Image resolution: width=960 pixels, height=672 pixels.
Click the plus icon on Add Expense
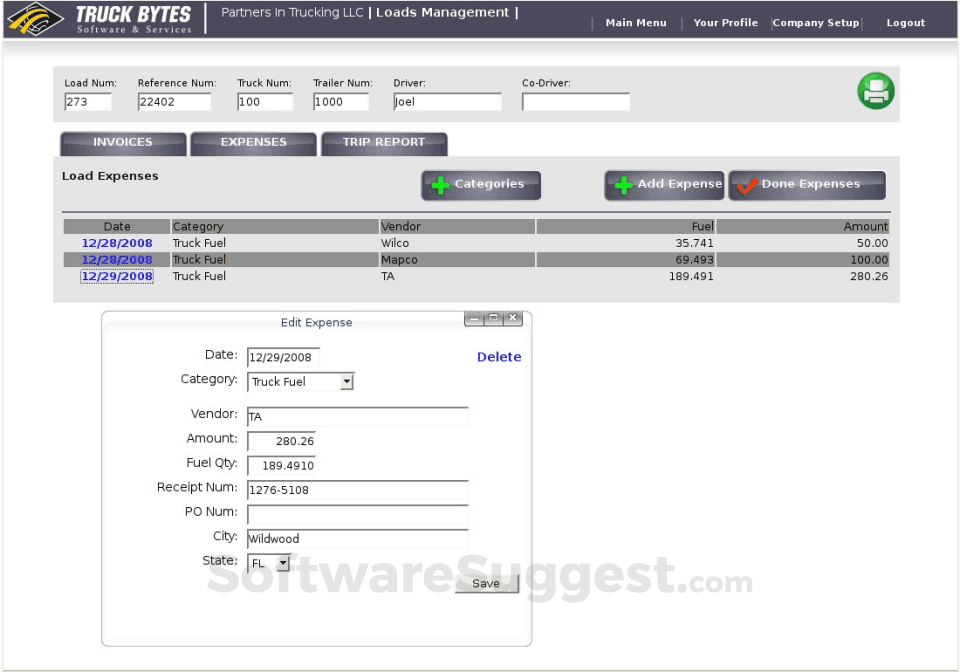point(625,185)
